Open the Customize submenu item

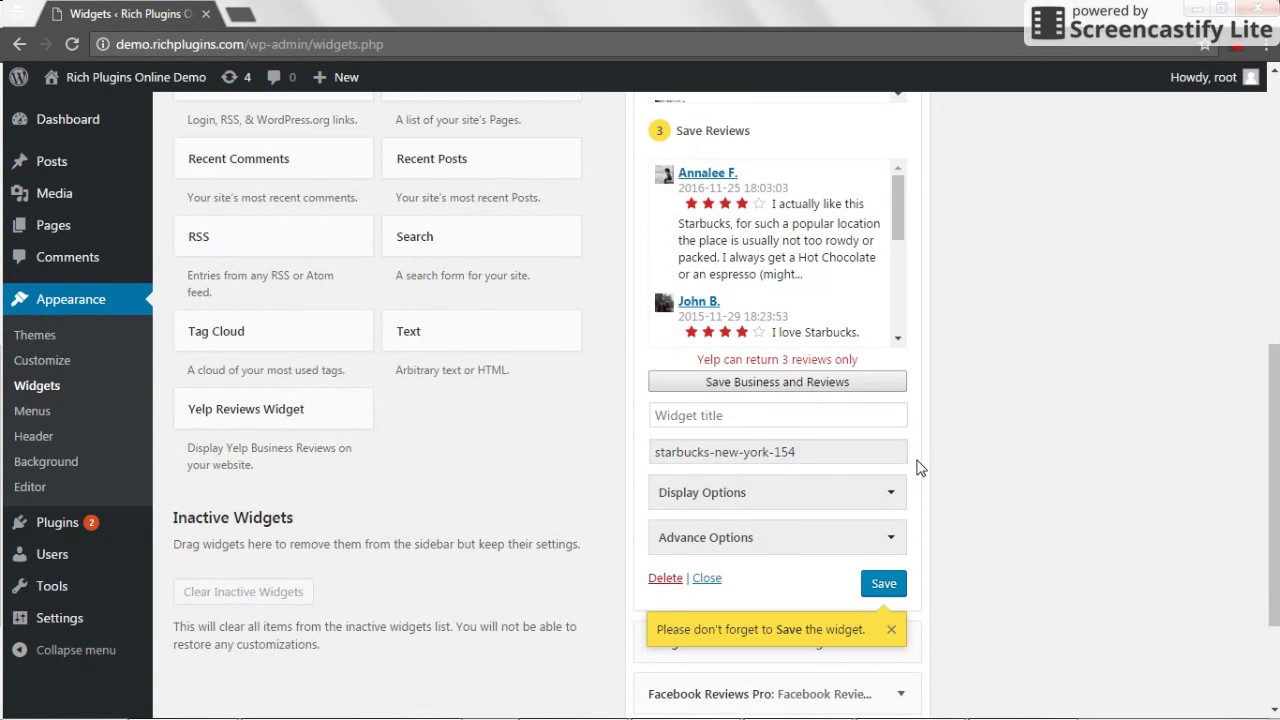[x=42, y=360]
